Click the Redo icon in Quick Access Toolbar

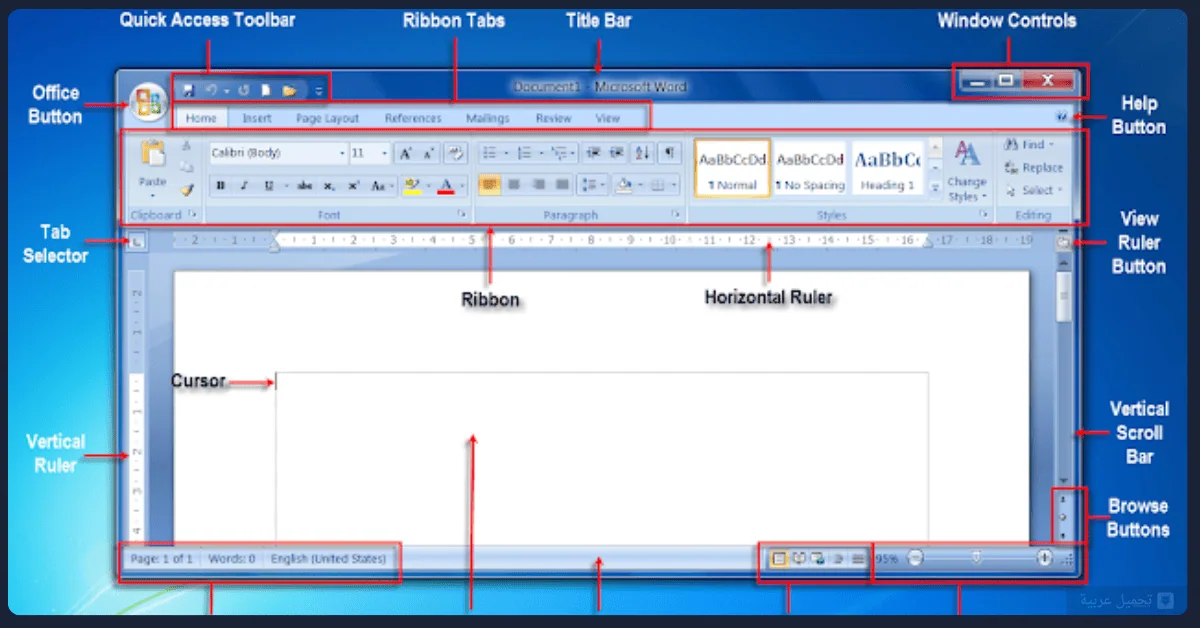pos(243,90)
